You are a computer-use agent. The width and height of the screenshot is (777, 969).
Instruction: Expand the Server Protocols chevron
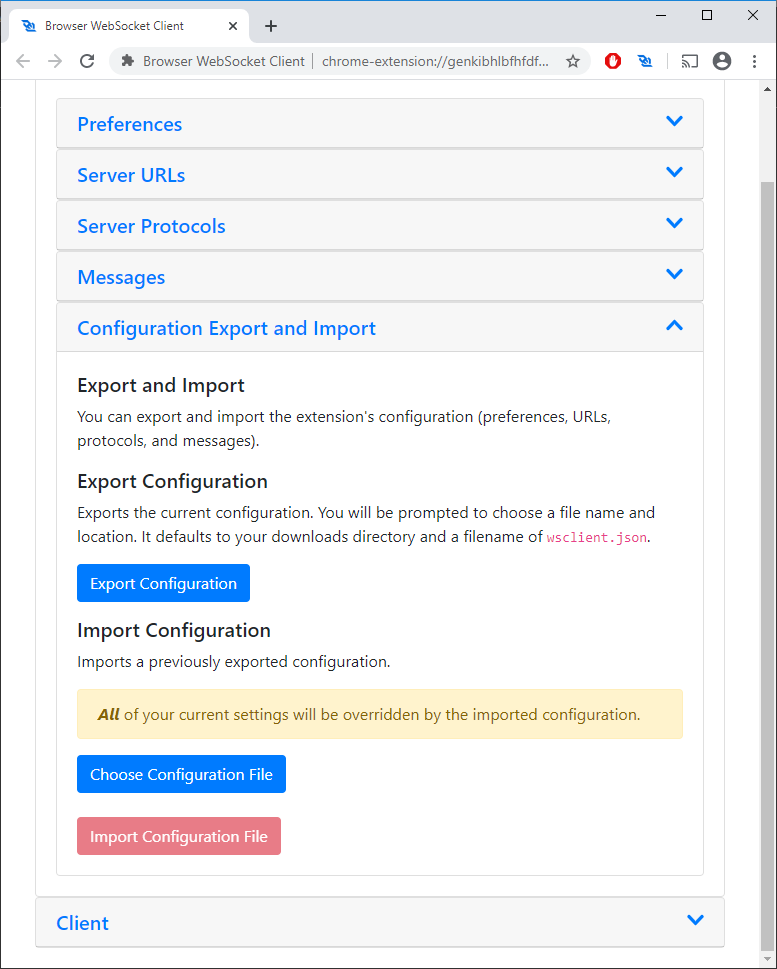[x=674, y=222]
